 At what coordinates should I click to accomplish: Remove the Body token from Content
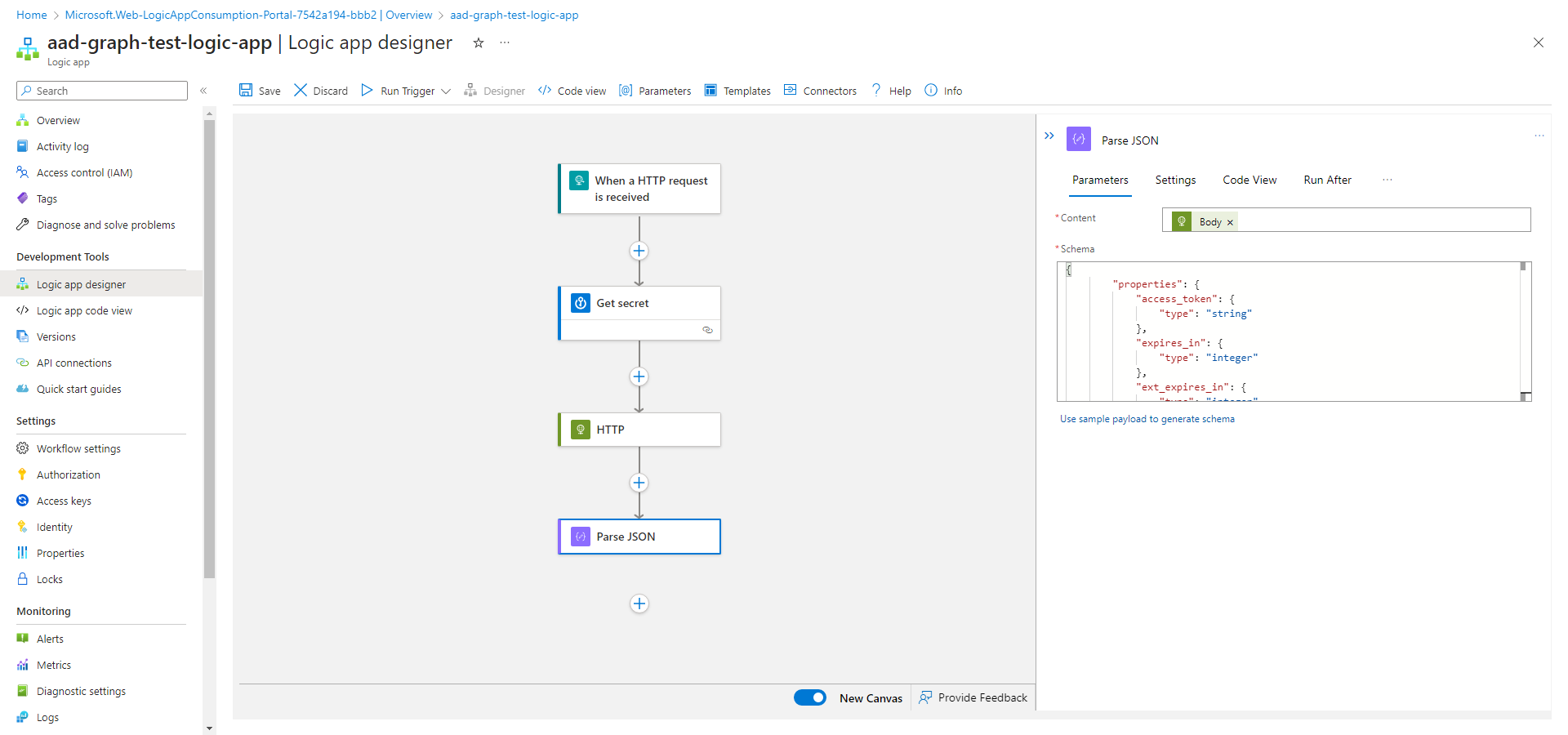coord(1230,222)
